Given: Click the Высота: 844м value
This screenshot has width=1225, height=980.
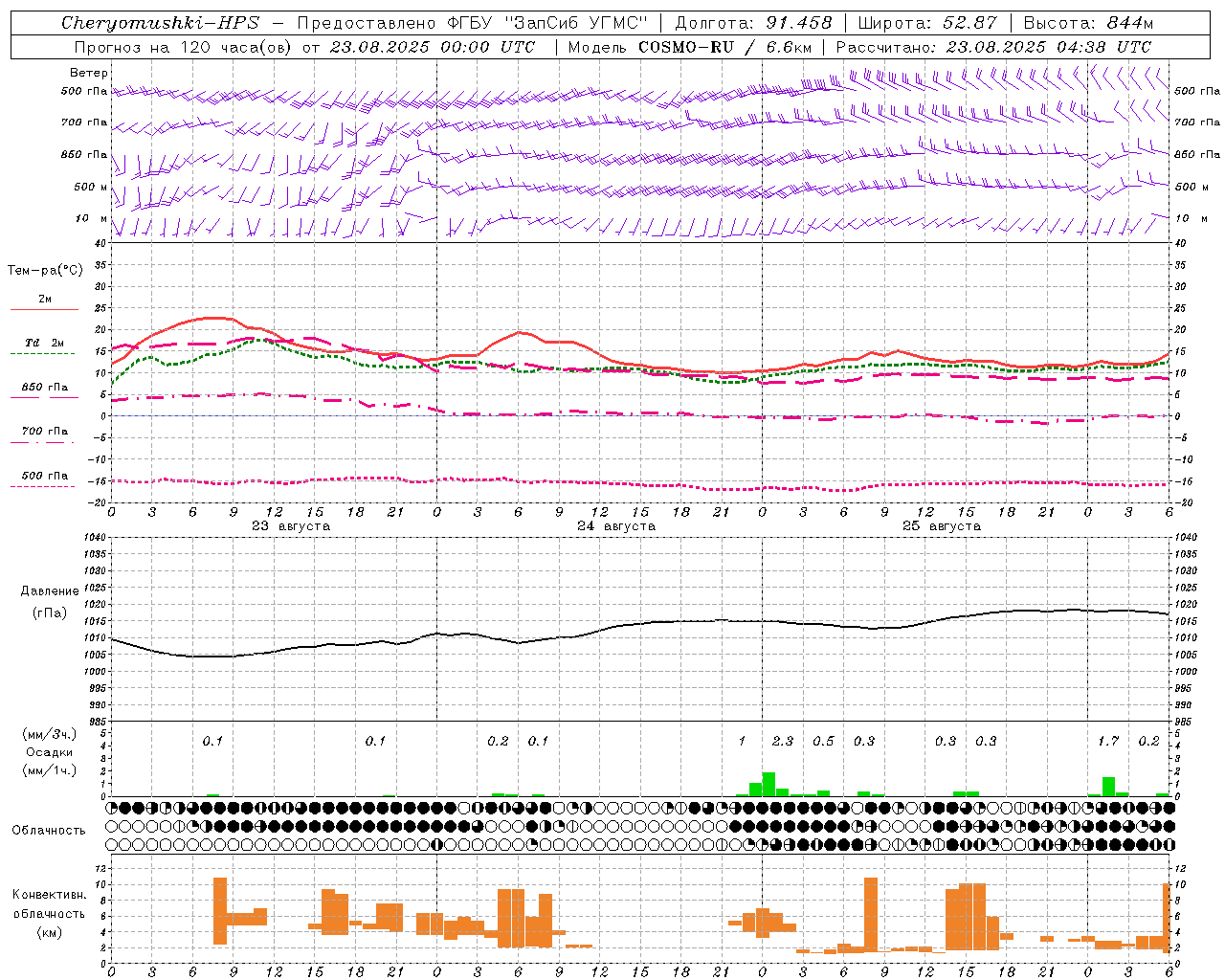Looking at the screenshot, I should pyautogui.click(x=1088, y=23).
